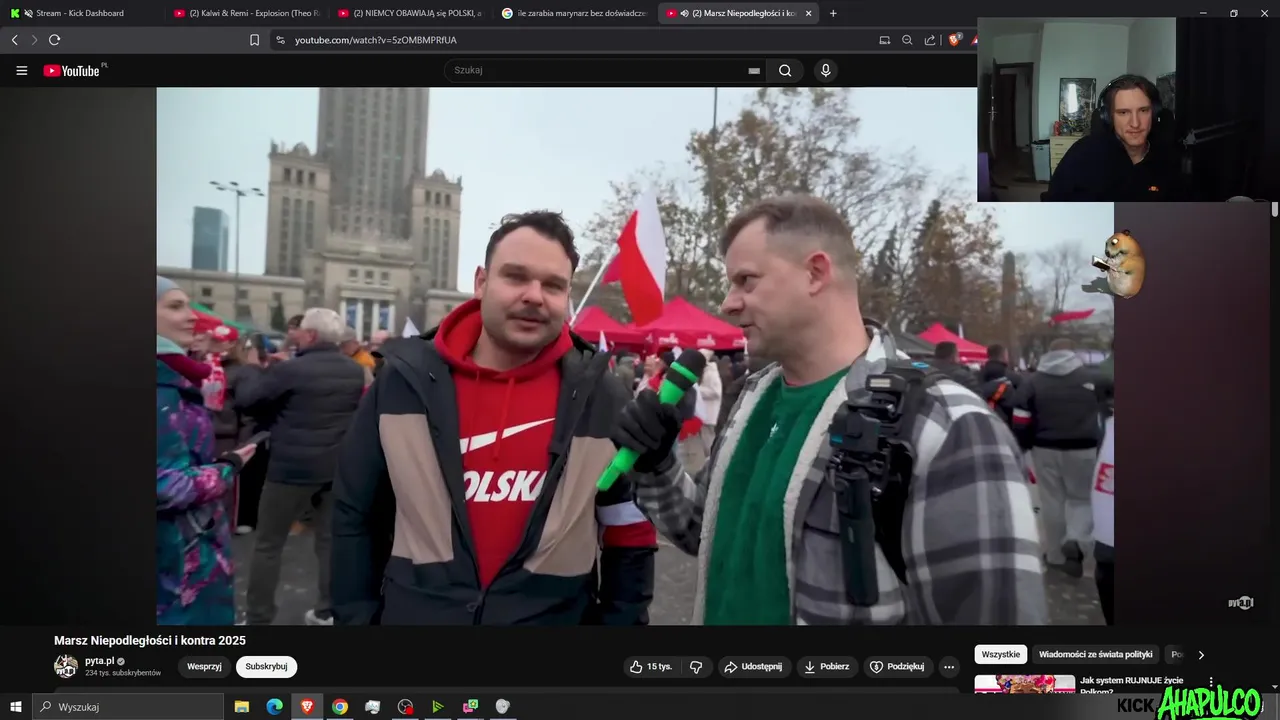Close the Marsz Niepodległości browser tab
1280x720 pixels.
(x=808, y=13)
